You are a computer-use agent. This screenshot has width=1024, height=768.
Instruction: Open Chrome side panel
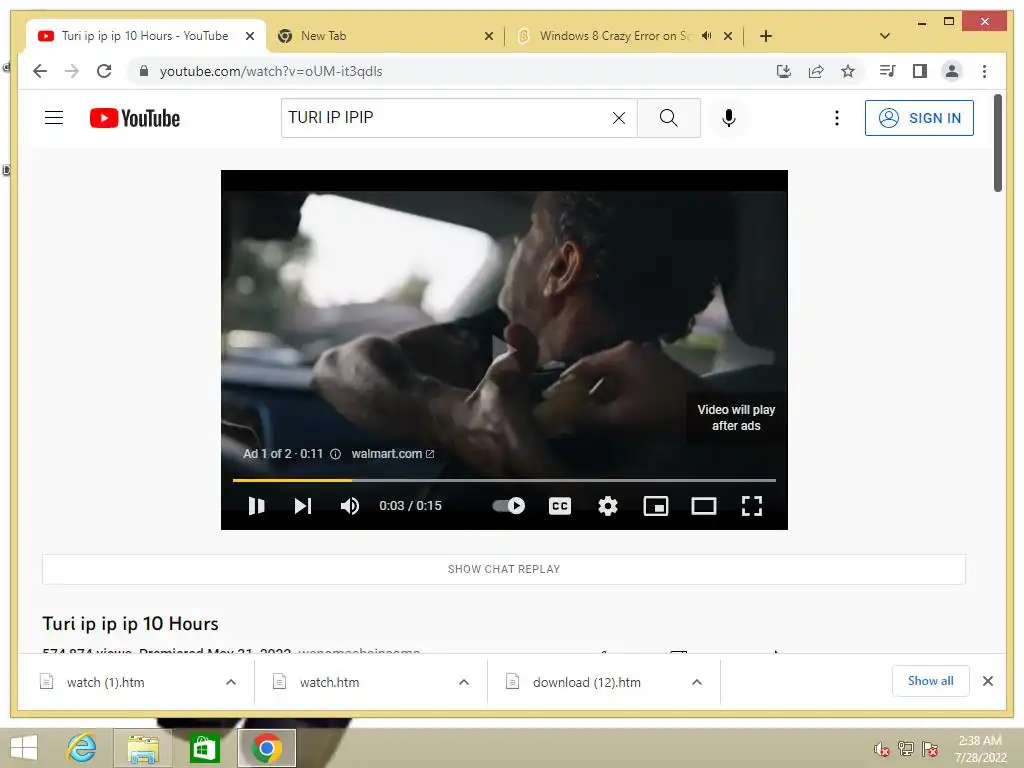[x=920, y=71]
